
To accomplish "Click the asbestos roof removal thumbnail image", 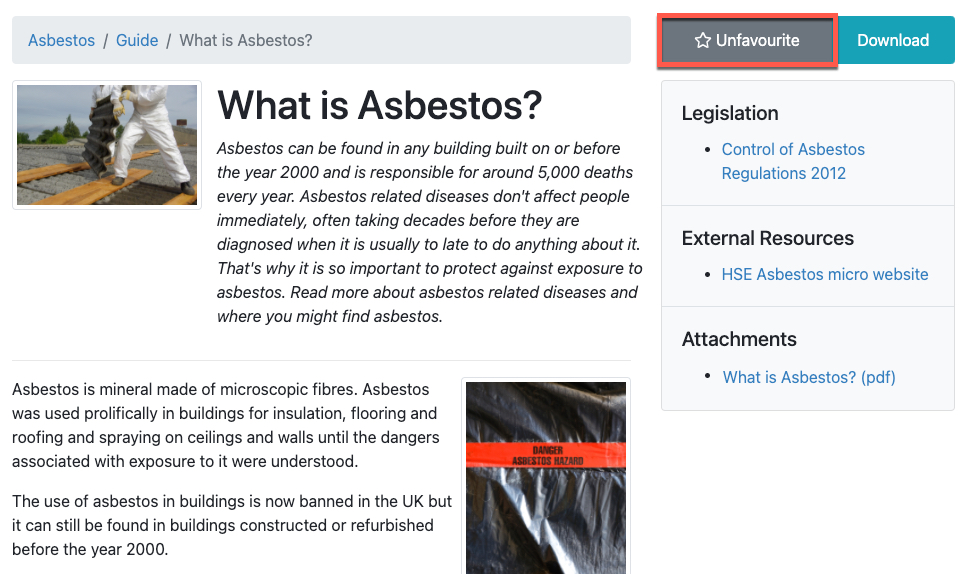I will tap(107, 145).
